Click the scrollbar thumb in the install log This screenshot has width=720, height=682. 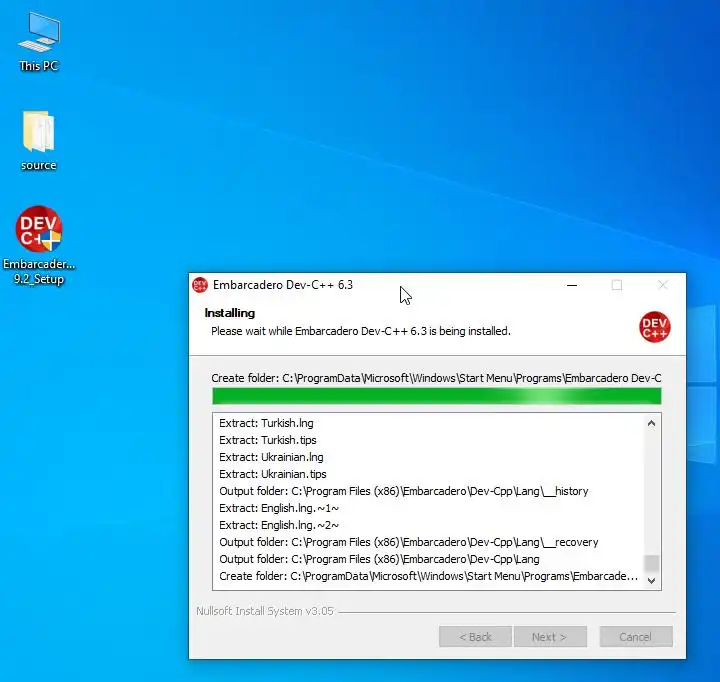[x=651, y=563]
